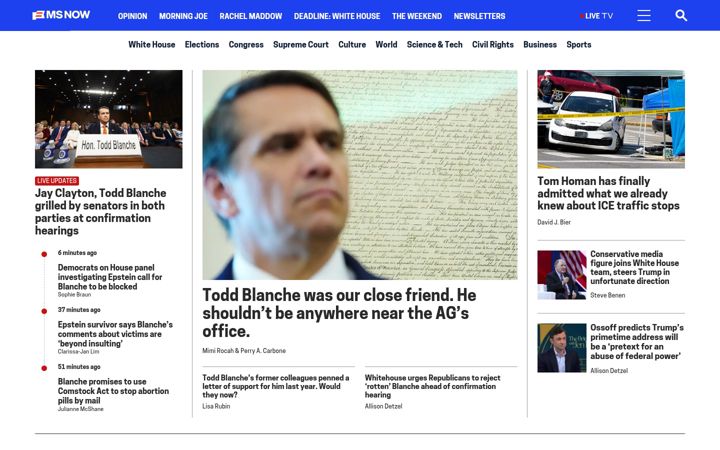Open Allison Detzel byline under Whitehouse story
This screenshot has height=450, width=720.
(x=383, y=406)
